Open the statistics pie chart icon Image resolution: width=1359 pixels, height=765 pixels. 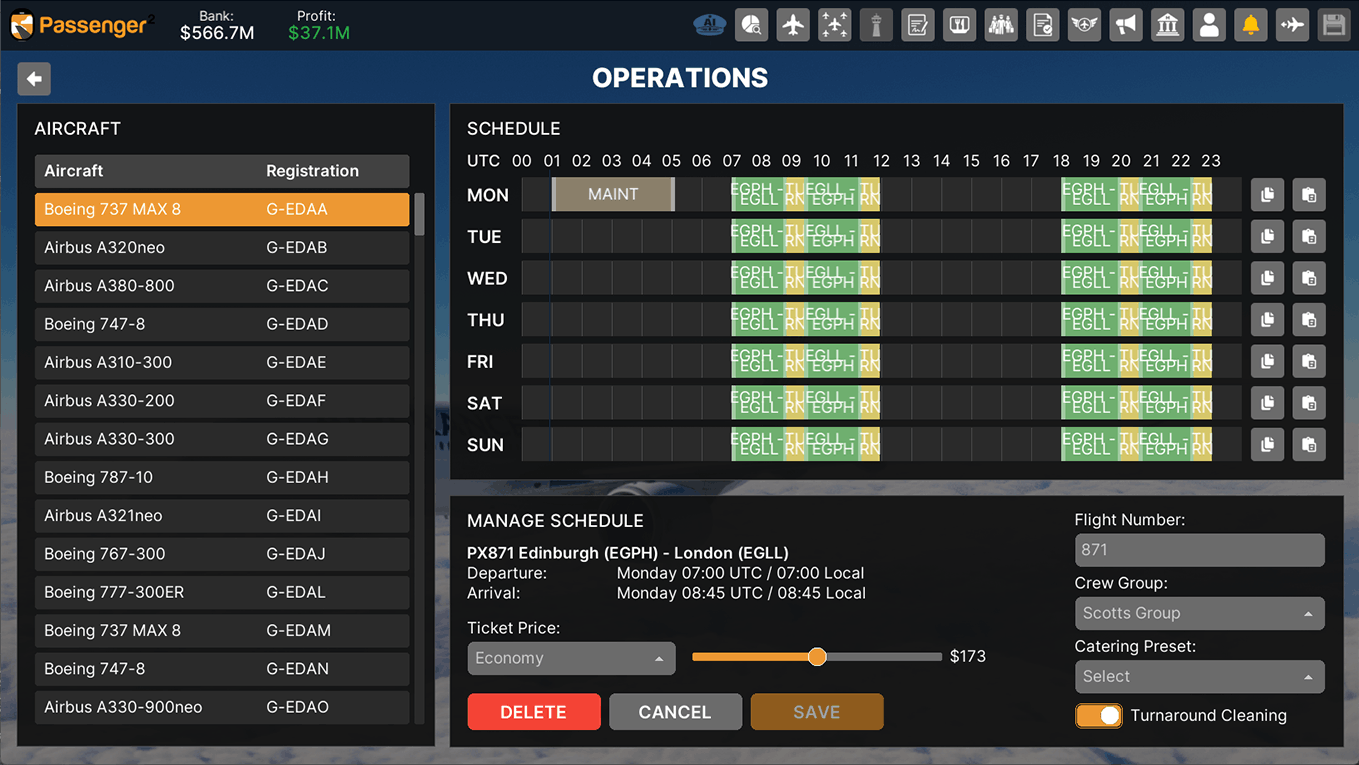click(751, 25)
